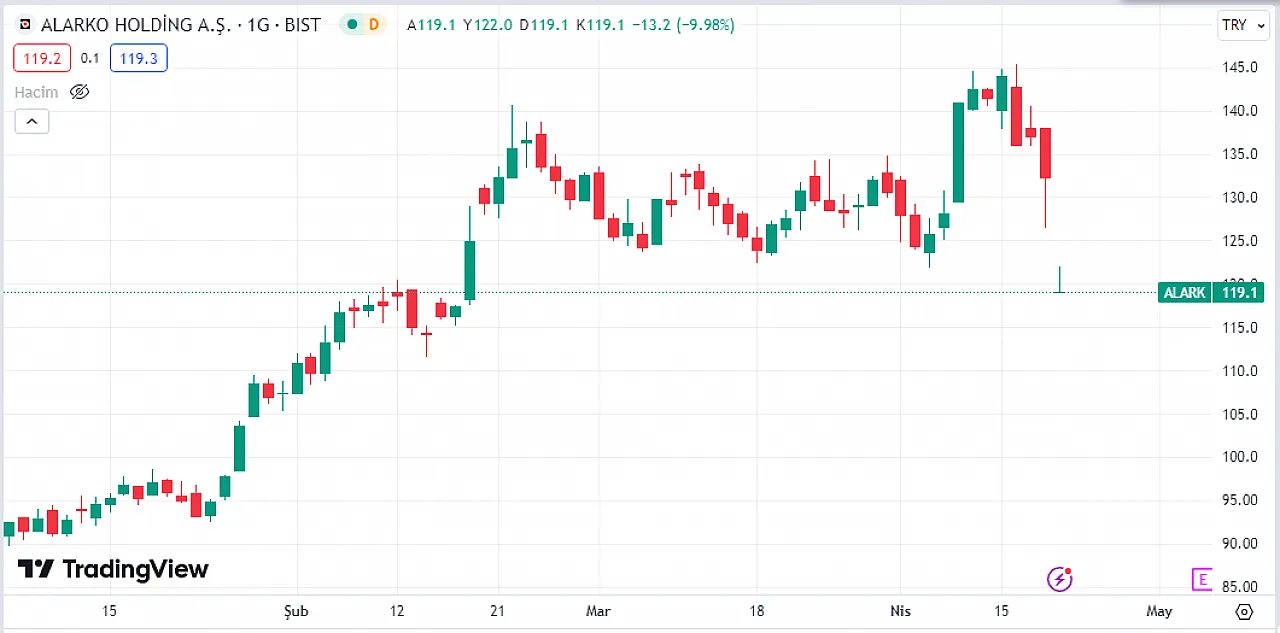Open chart settings gear on time axis
Image resolution: width=1280 pixels, height=633 pixels.
1245,611
